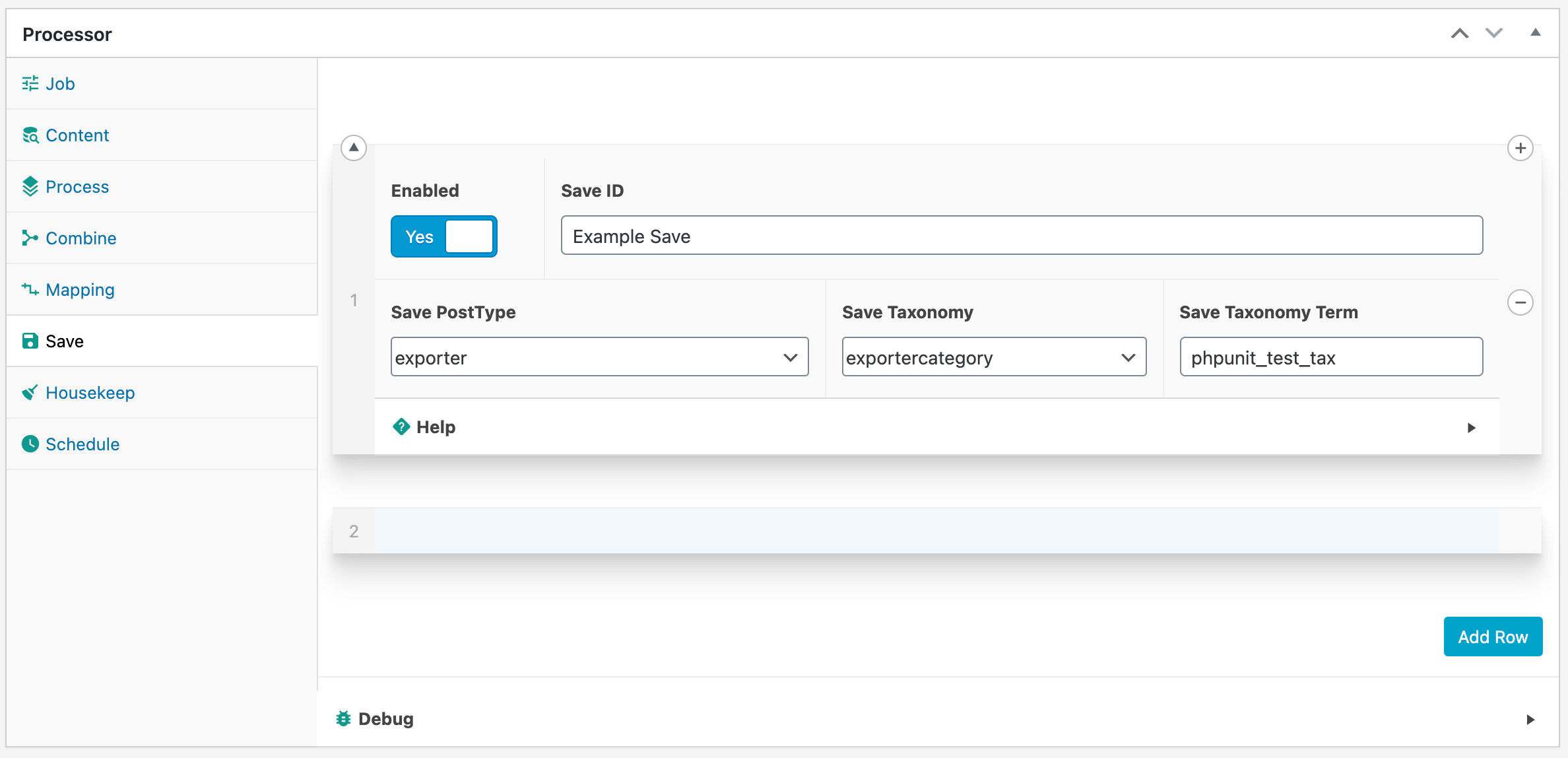Open the Schedule tab
This screenshot has height=758, width=1568.
click(x=162, y=444)
